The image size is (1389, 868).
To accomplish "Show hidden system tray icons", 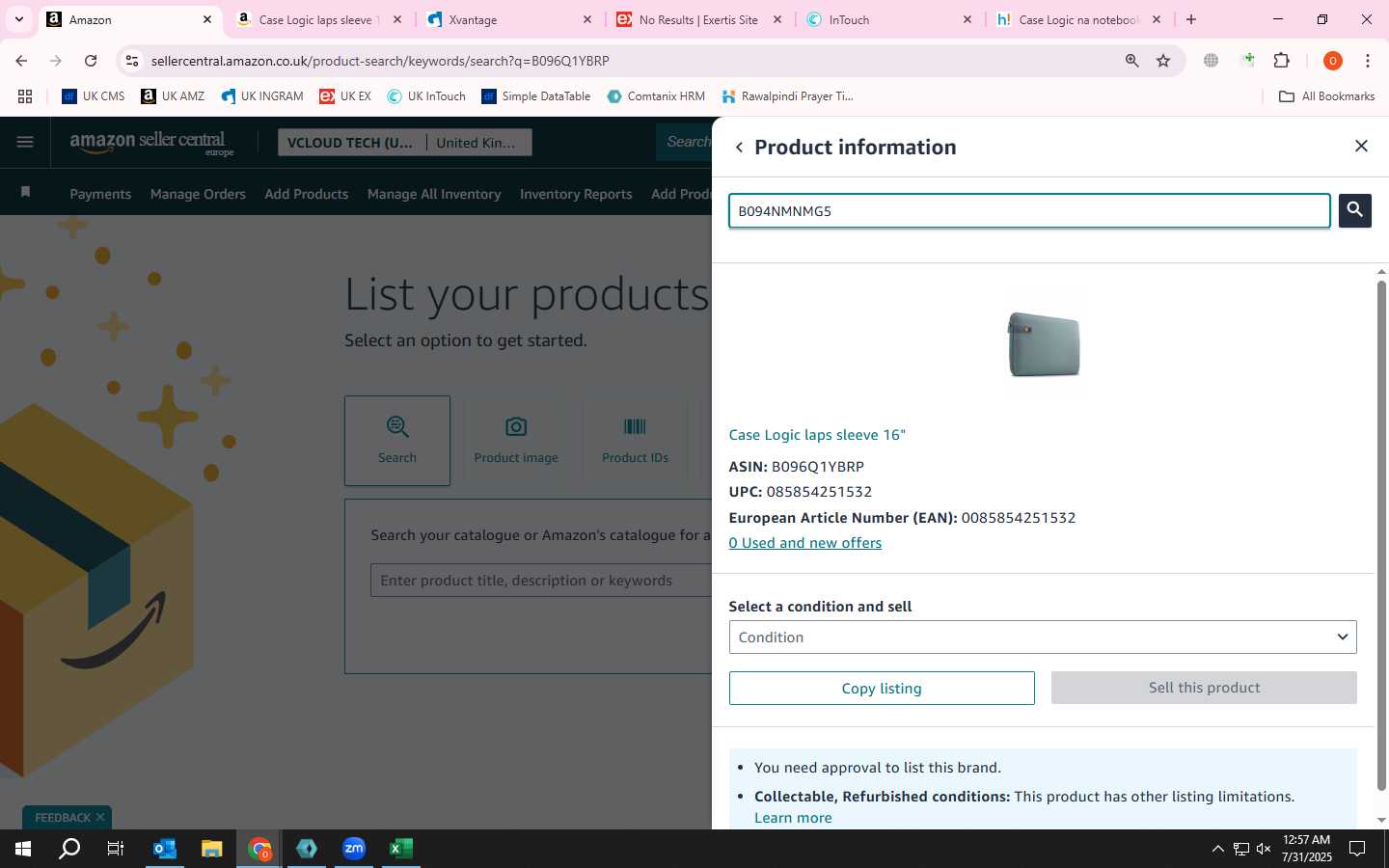I will tap(1217, 849).
